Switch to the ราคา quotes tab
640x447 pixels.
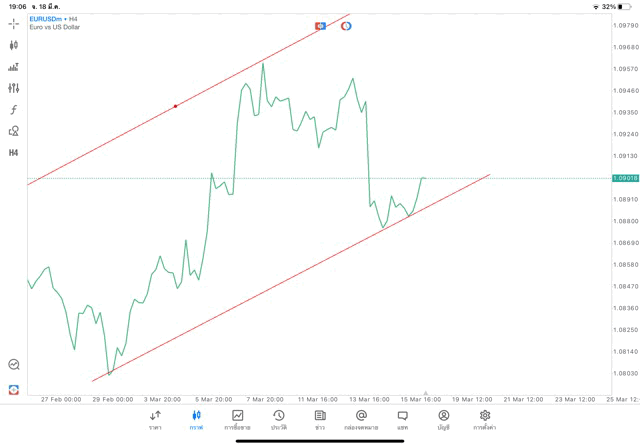click(155, 419)
